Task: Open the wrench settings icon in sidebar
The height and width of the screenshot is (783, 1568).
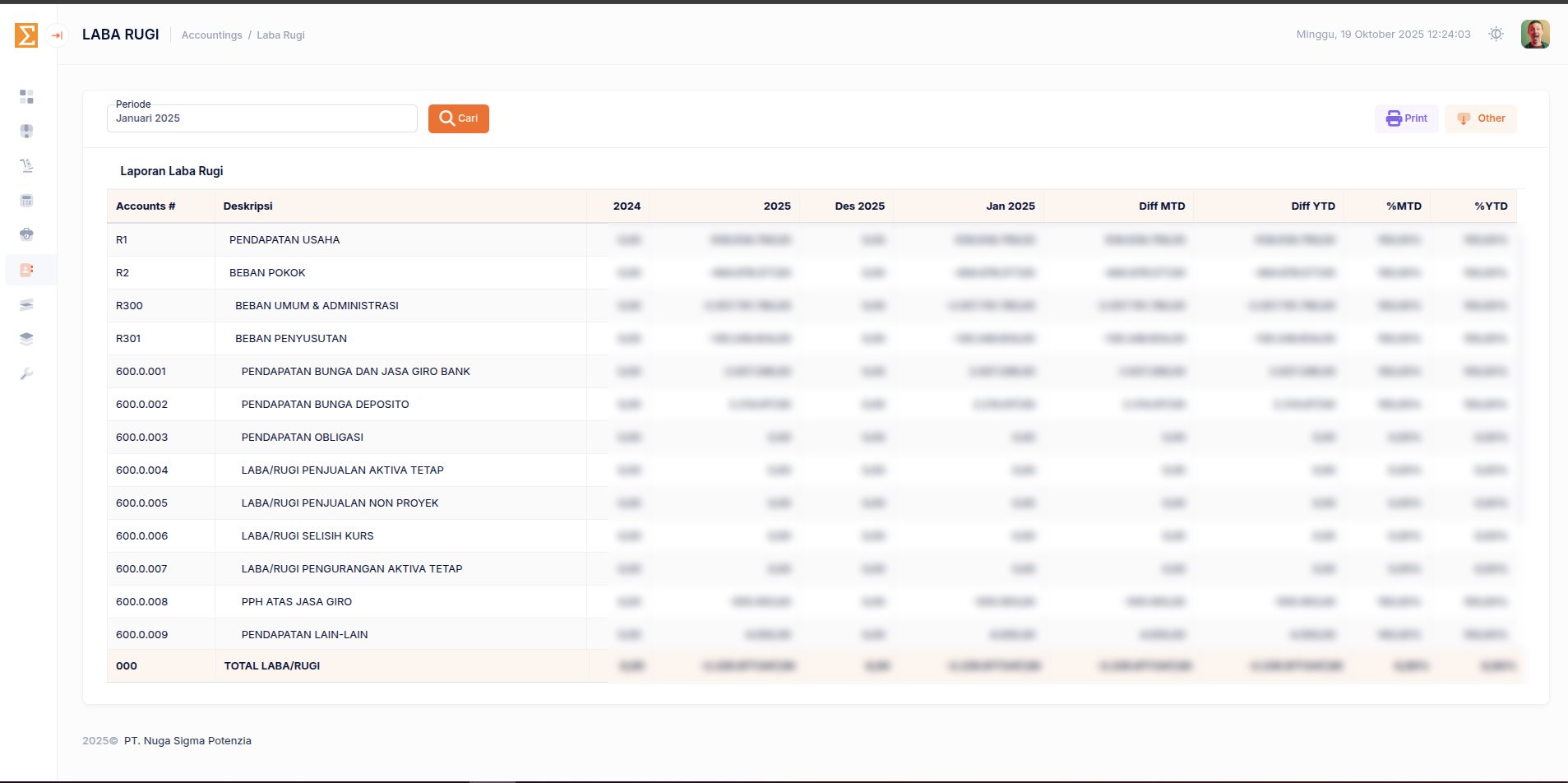Action: [x=26, y=374]
